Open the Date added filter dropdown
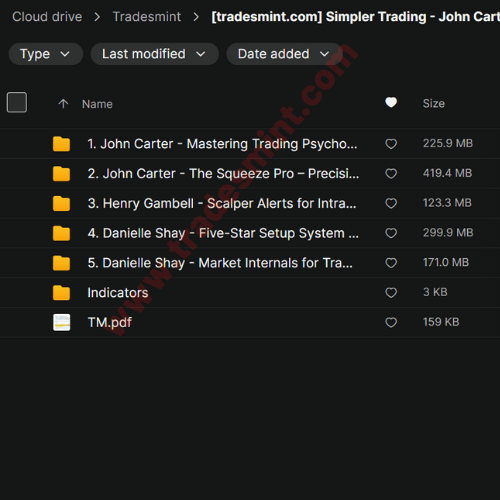 [284, 54]
